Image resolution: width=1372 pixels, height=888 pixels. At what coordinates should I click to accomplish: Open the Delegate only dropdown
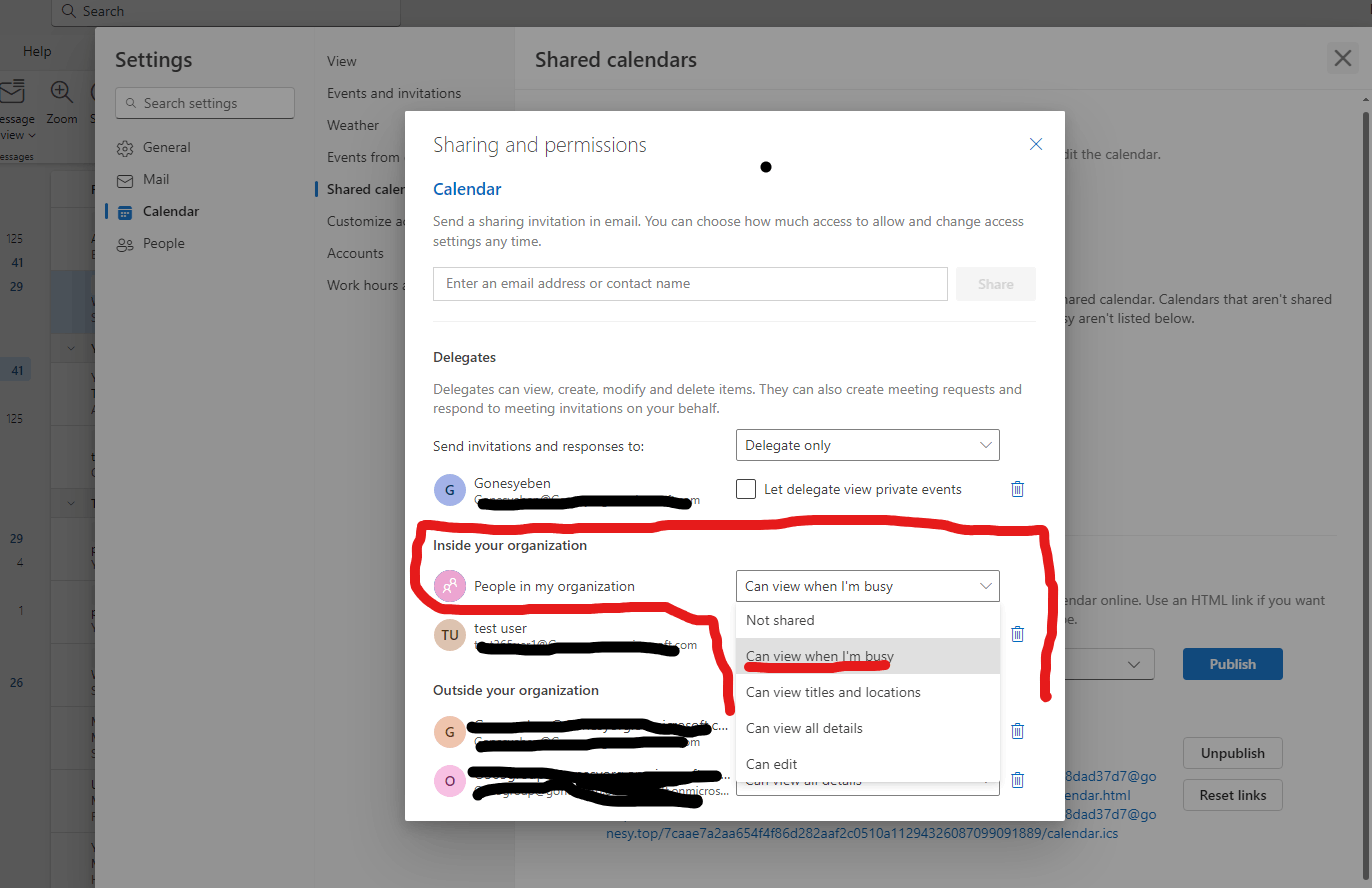point(867,445)
